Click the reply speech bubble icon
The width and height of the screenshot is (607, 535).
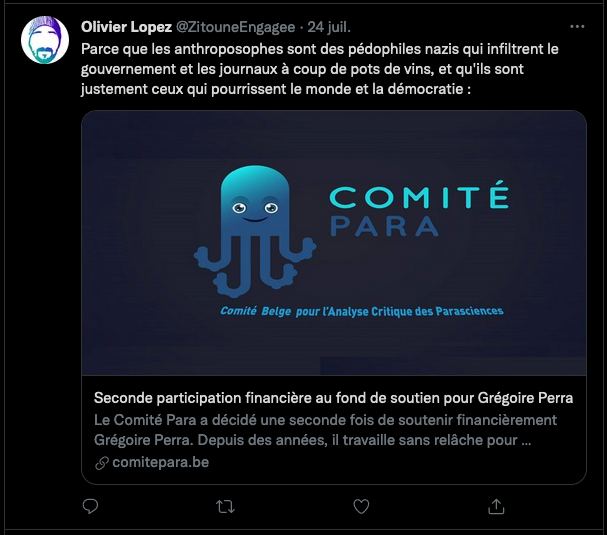click(x=90, y=506)
